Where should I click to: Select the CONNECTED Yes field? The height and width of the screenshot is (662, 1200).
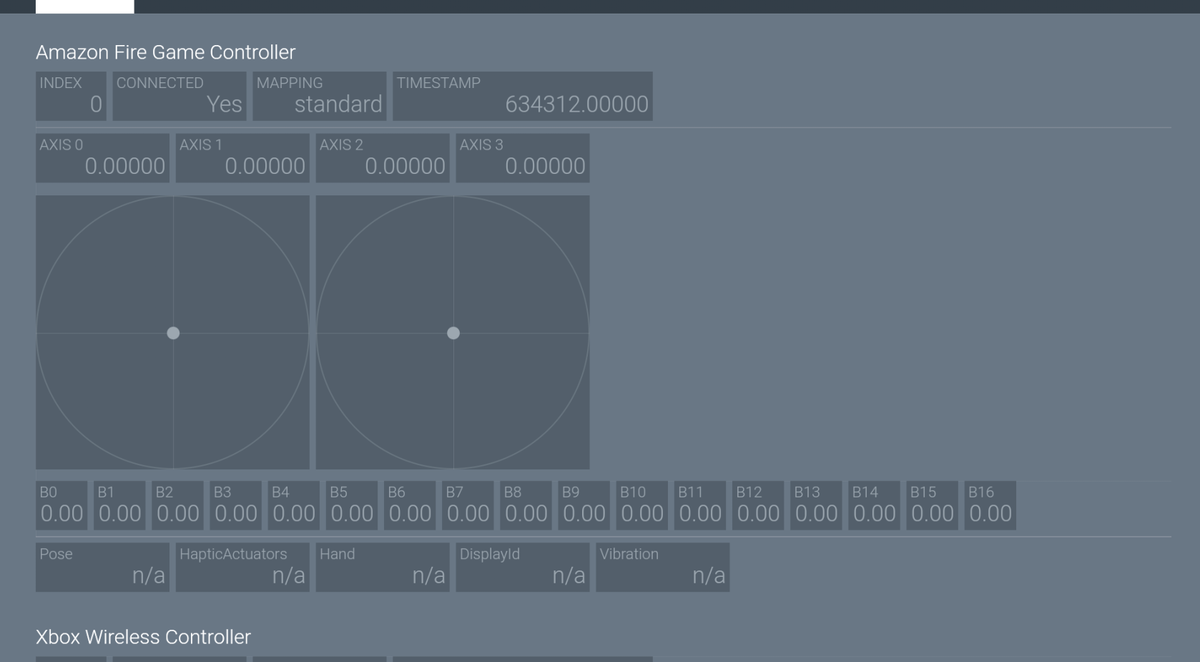(179, 96)
